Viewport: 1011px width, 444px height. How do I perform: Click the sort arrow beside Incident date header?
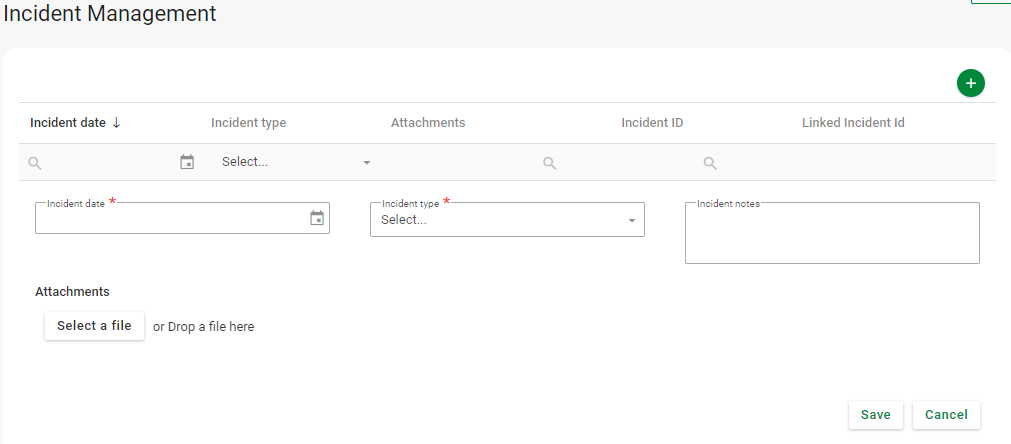pyautogui.click(x=116, y=123)
